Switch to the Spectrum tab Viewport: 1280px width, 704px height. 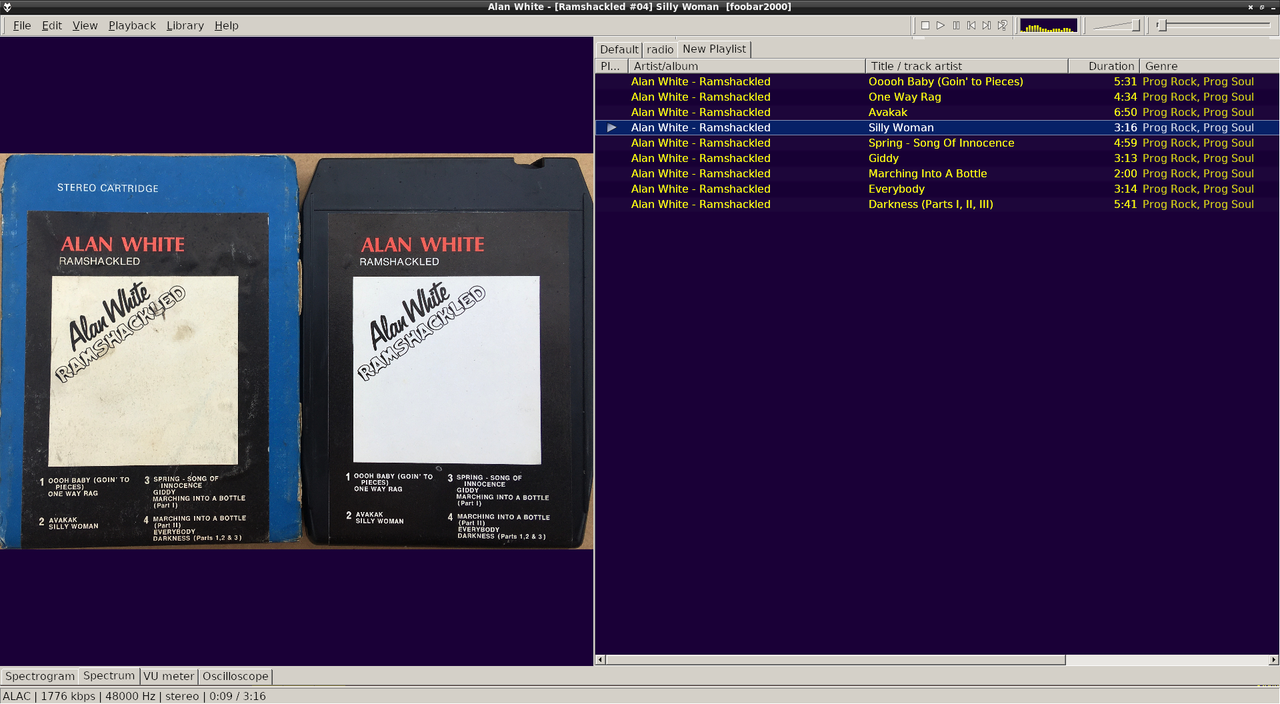[109, 676]
